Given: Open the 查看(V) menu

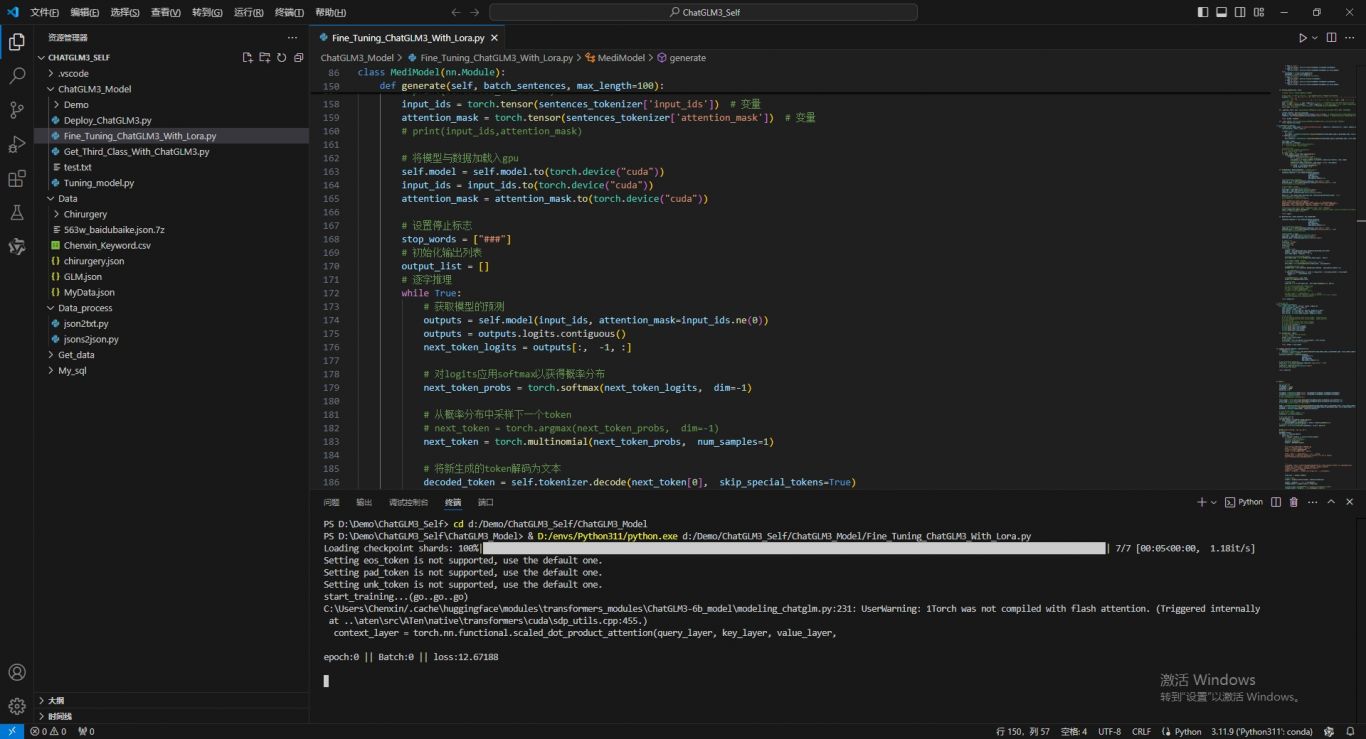Looking at the screenshot, I should pos(166,12).
